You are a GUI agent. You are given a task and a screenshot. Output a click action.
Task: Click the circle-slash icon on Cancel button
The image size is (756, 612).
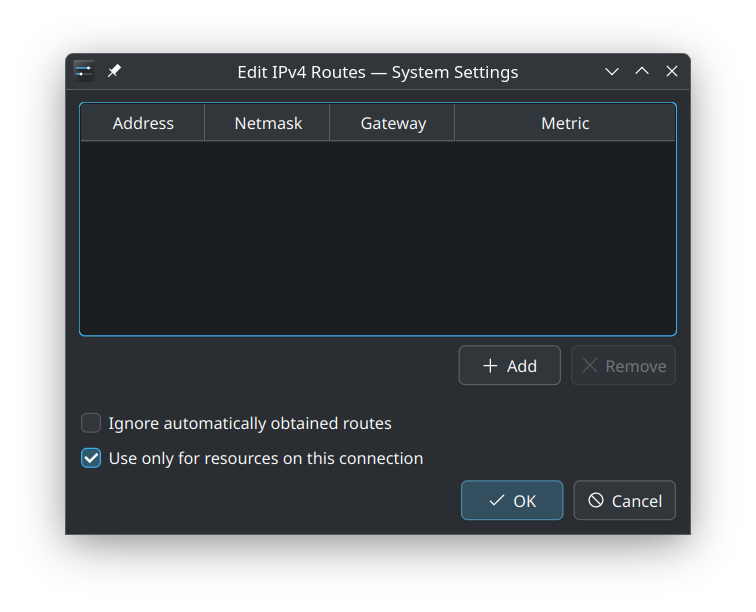[596, 501]
